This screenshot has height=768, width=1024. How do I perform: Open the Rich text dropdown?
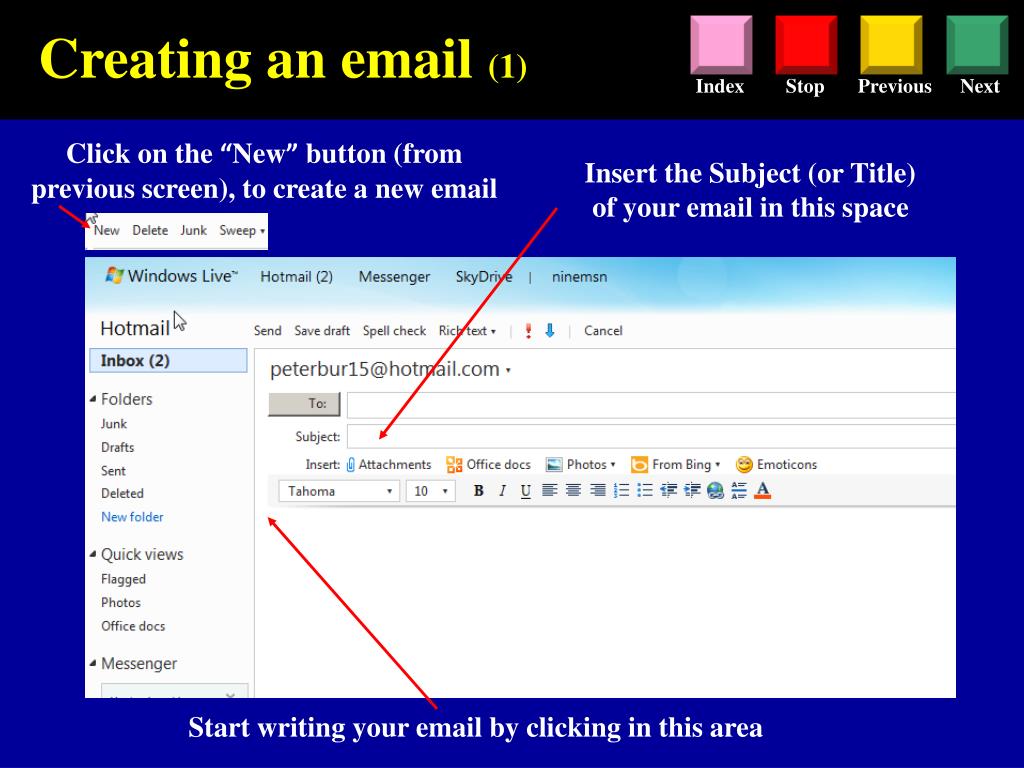(467, 330)
